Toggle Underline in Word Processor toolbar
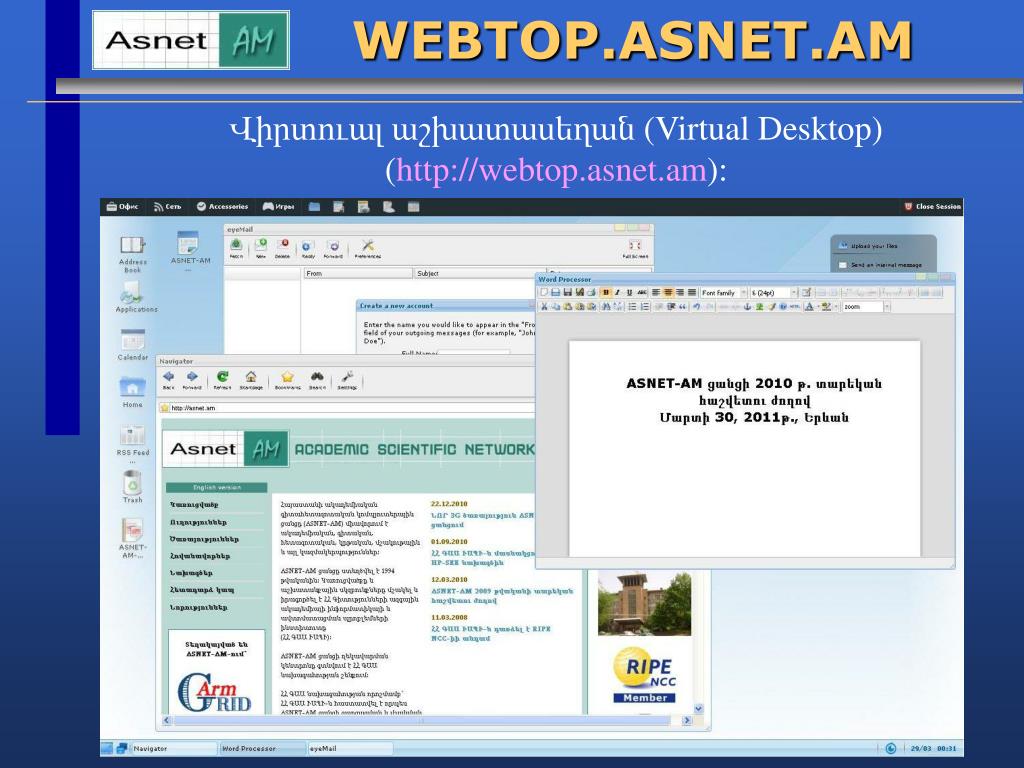The height and width of the screenshot is (768, 1024). 630,293
